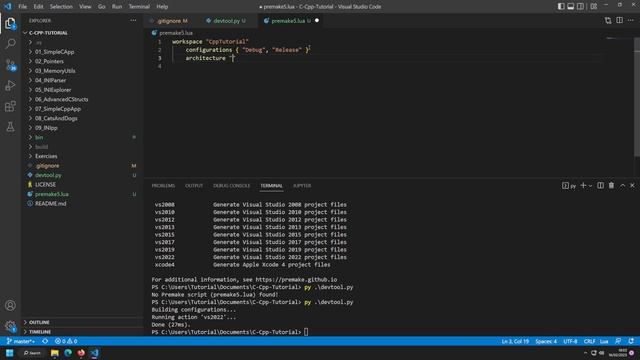Screen dimensions: 640x360
Task: Click the unsaved dot on premake5.lua tab
Action: click(x=317, y=20)
